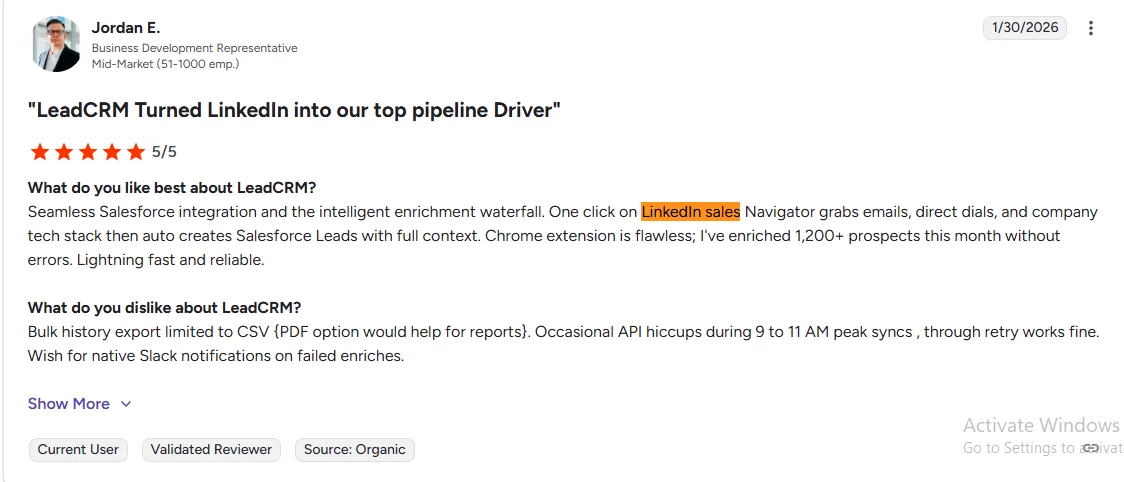
Task: Select the Source: Organic tag
Action: point(354,450)
